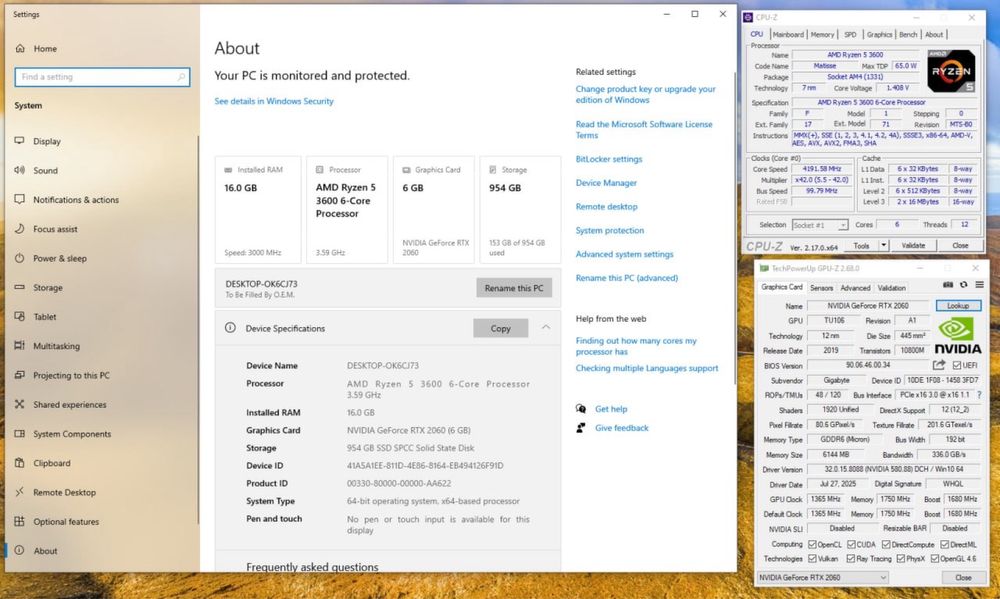Click Copy in Device Specifications
The image size is (1000, 599).
click(x=501, y=329)
